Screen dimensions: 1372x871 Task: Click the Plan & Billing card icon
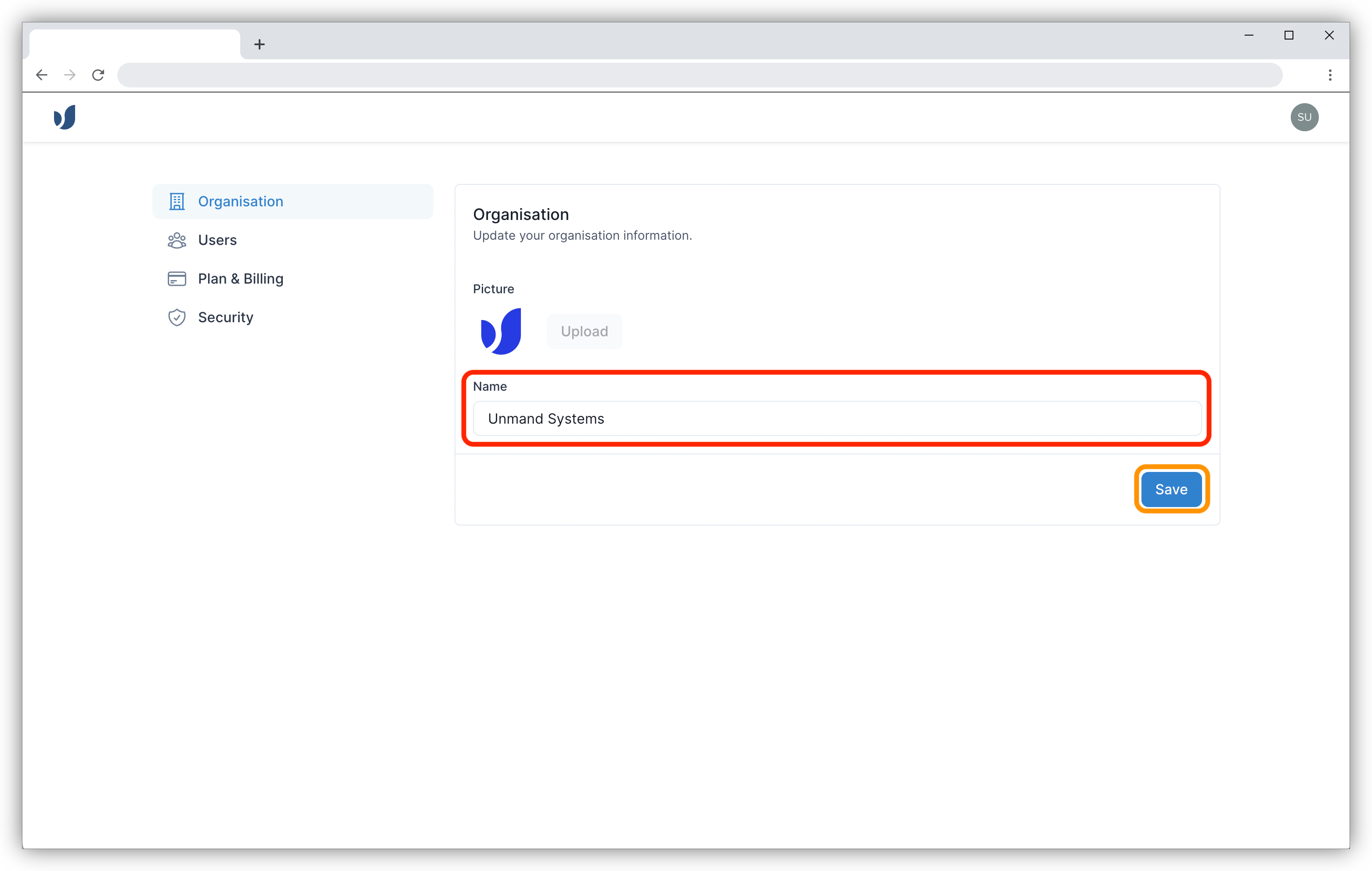click(177, 279)
